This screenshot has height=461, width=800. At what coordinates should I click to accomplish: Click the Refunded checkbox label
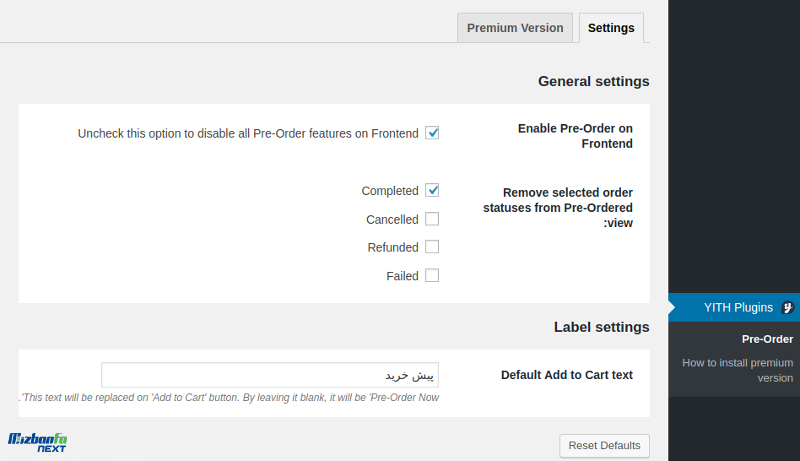tap(393, 247)
